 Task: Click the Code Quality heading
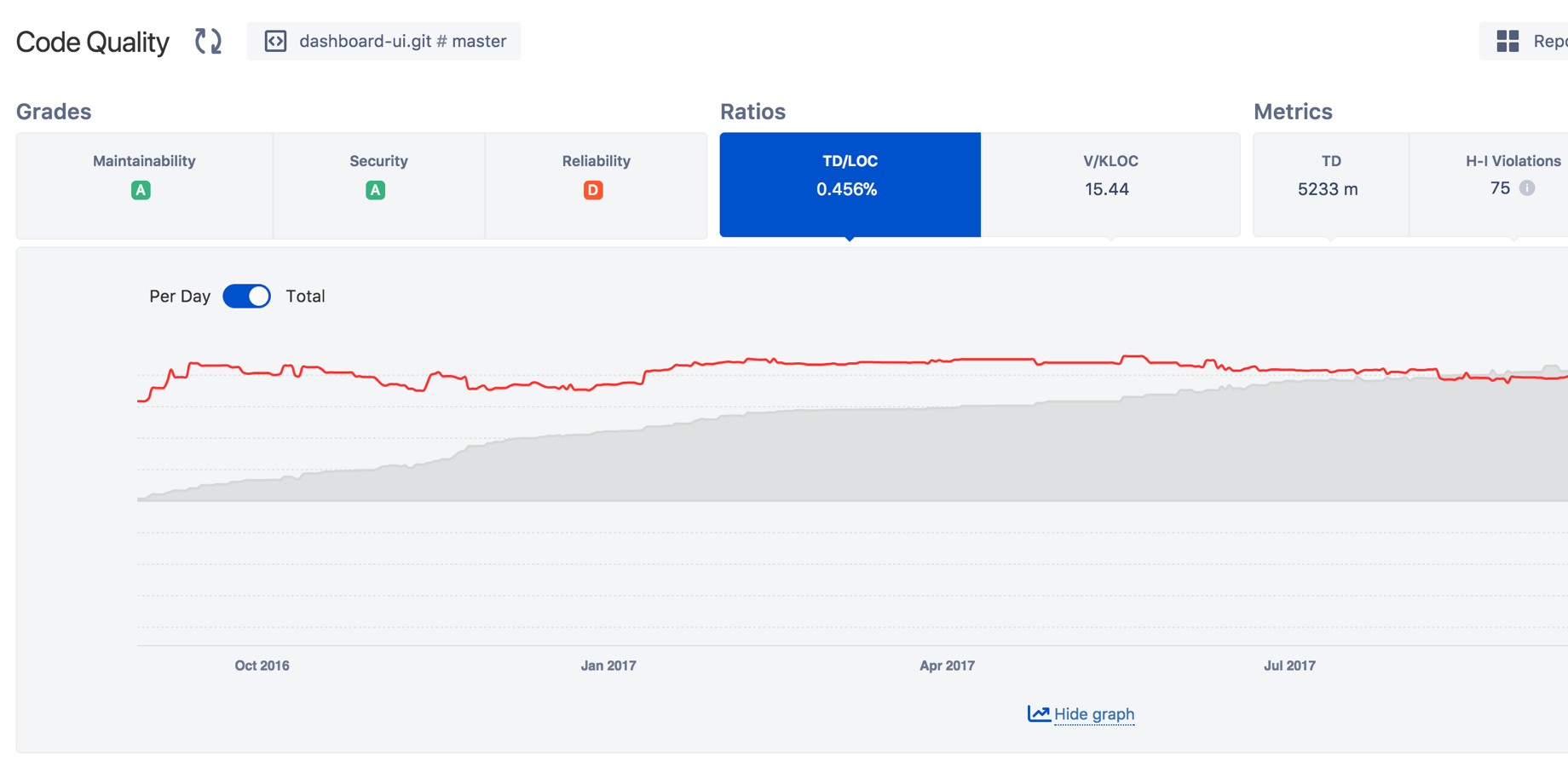point(92,42)
